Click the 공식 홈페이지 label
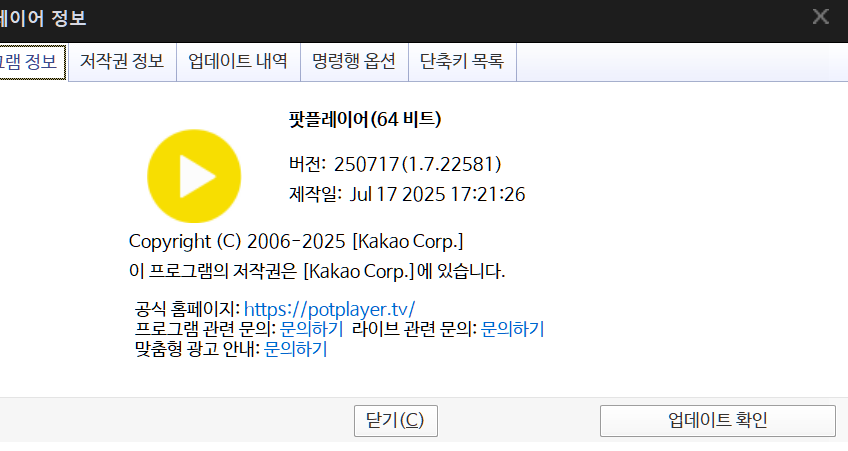This screenshot has height=451, width=848. pos(187,309)
